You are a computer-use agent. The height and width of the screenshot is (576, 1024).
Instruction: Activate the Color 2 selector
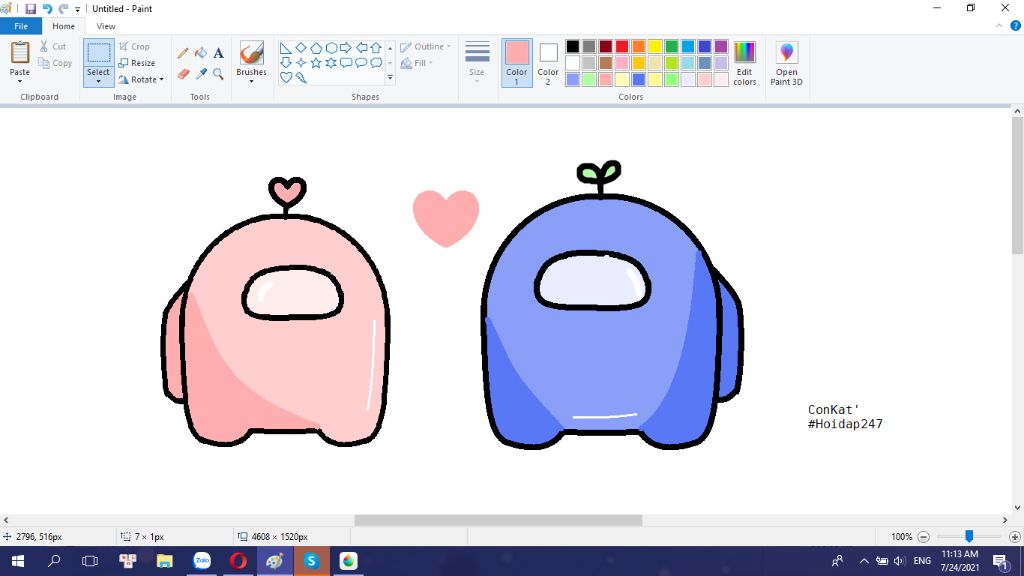point(548,63)
